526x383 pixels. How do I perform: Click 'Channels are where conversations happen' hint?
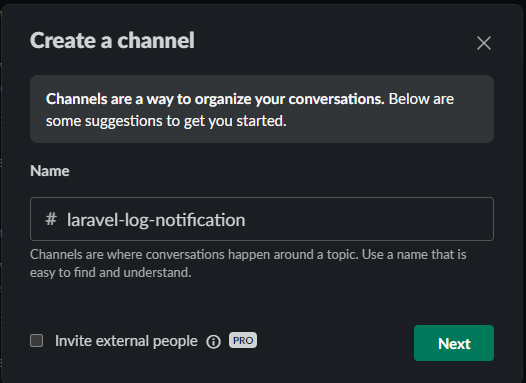click(248, 264)
